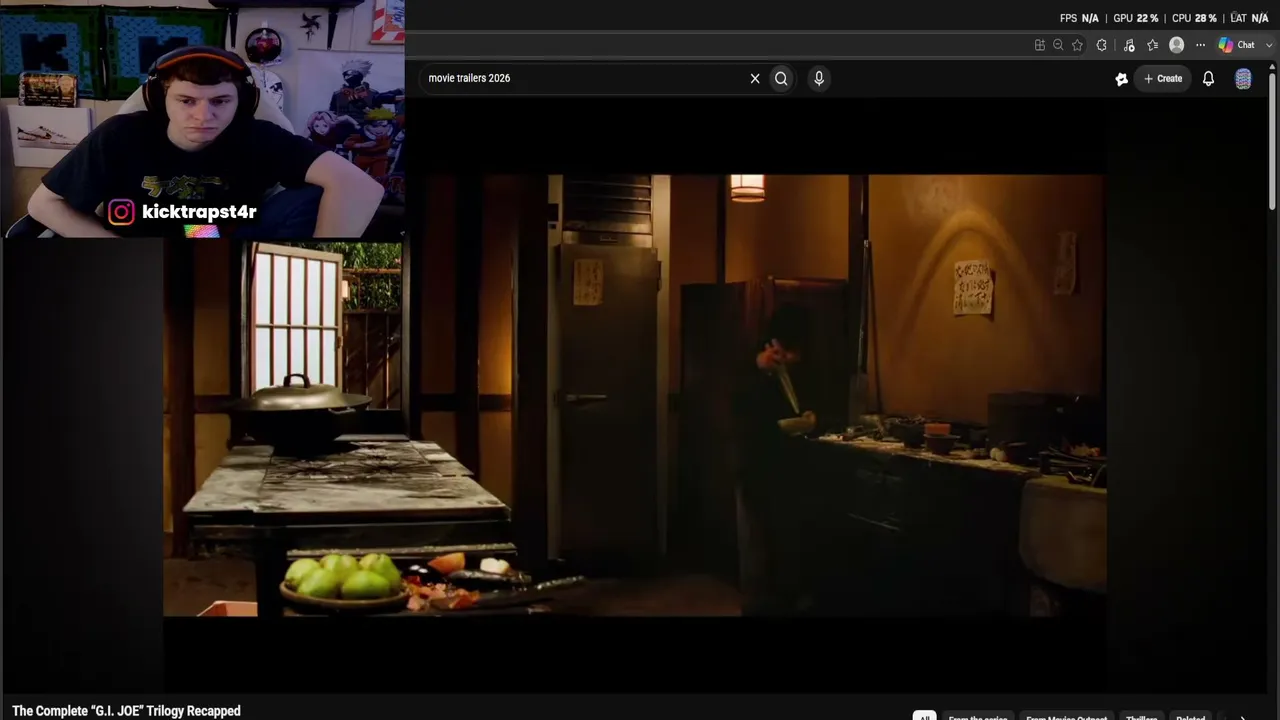
Task: Click the CPU 28 % overlay readout
Action: pyautogui.click(x=1194, y=18)
